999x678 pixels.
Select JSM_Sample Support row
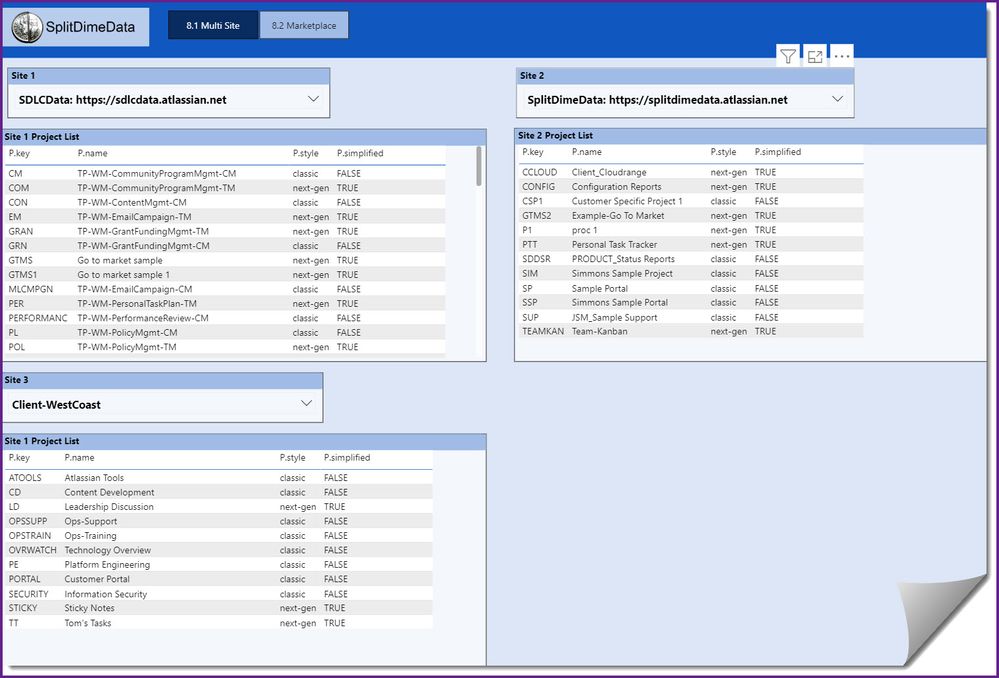(691, 317)
